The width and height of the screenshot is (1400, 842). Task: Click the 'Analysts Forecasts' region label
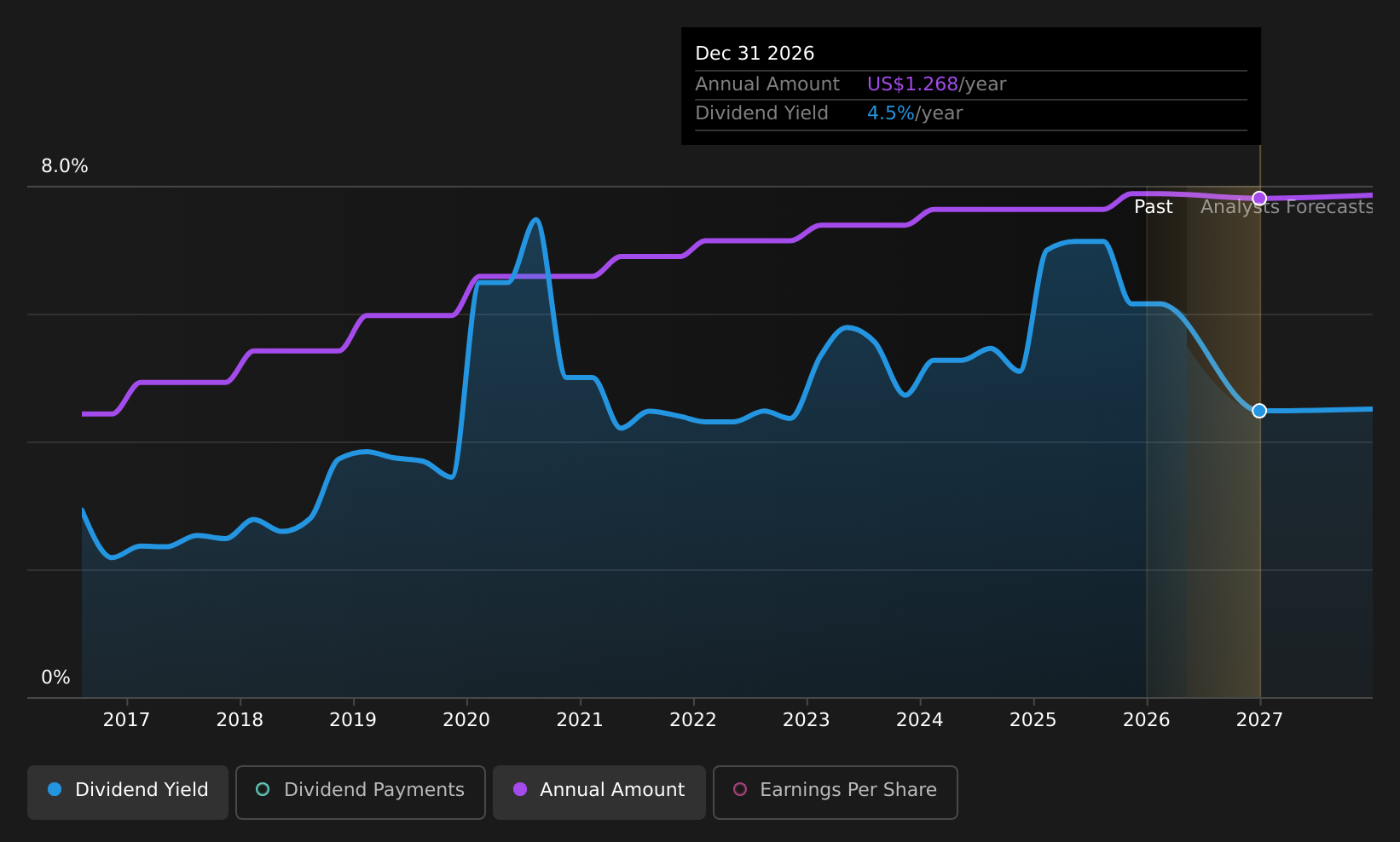(x=1287, y=207)
